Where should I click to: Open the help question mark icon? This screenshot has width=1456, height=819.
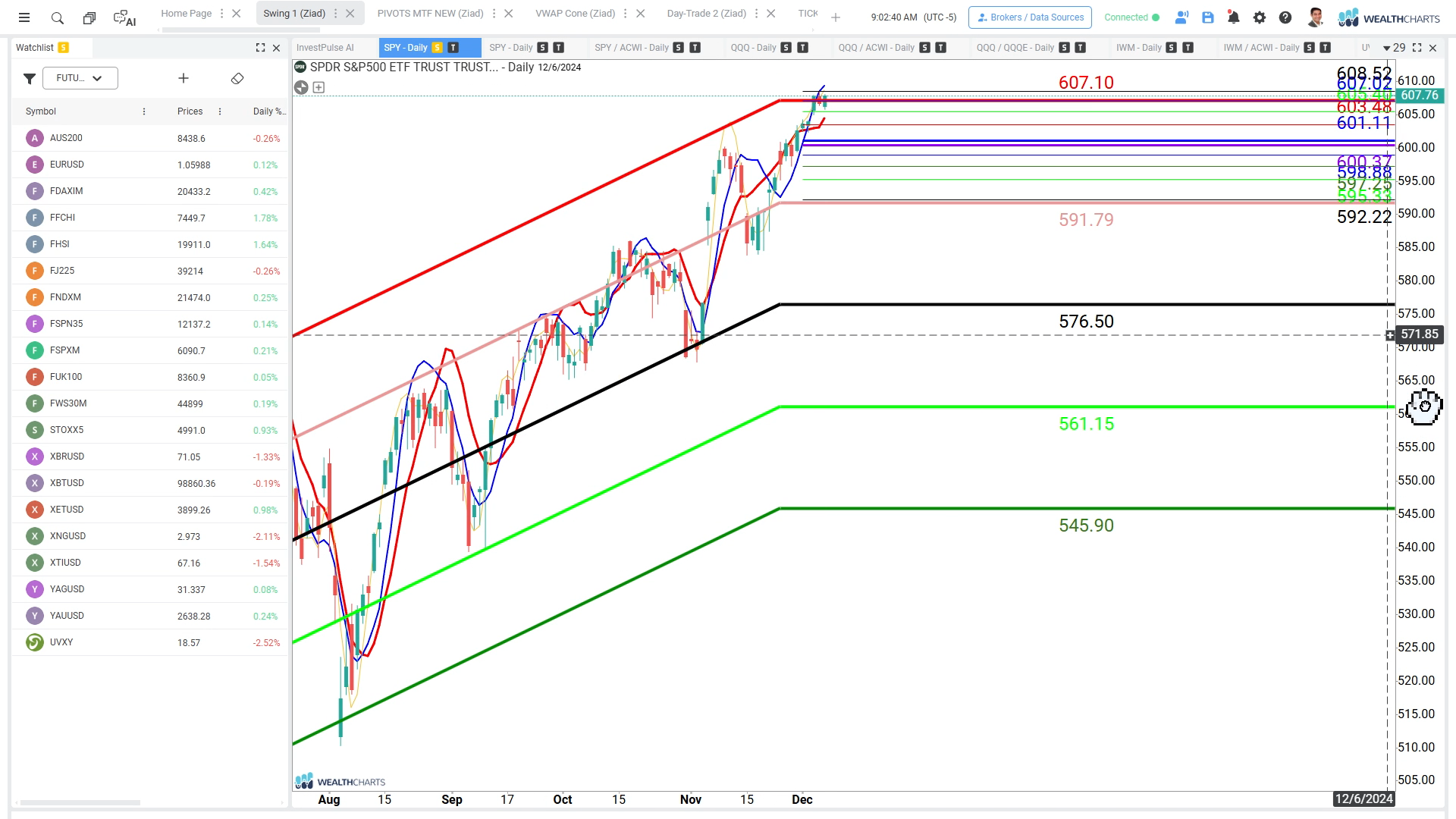[1285, 17]
